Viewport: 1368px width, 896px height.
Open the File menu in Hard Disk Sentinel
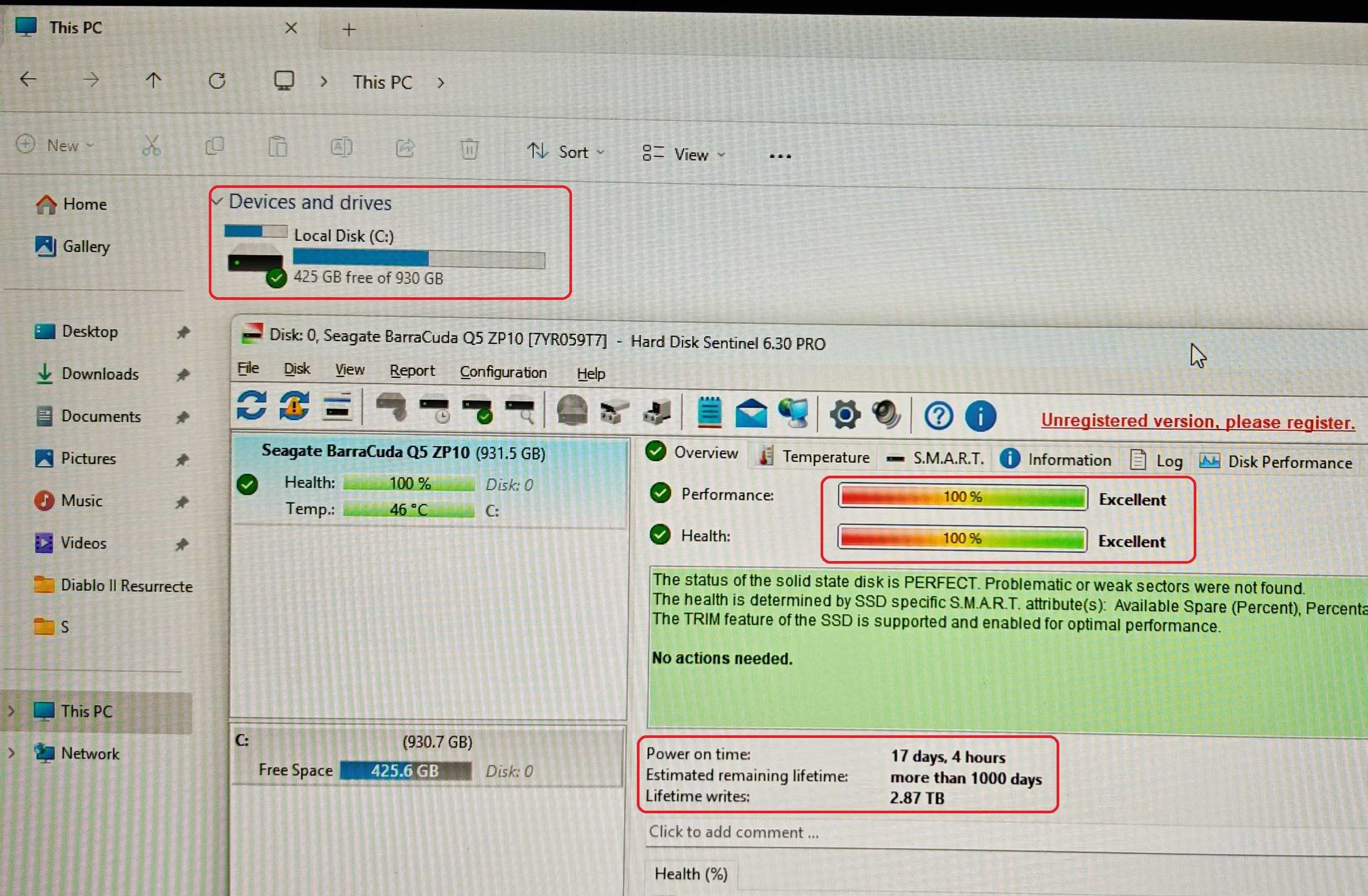248,368
